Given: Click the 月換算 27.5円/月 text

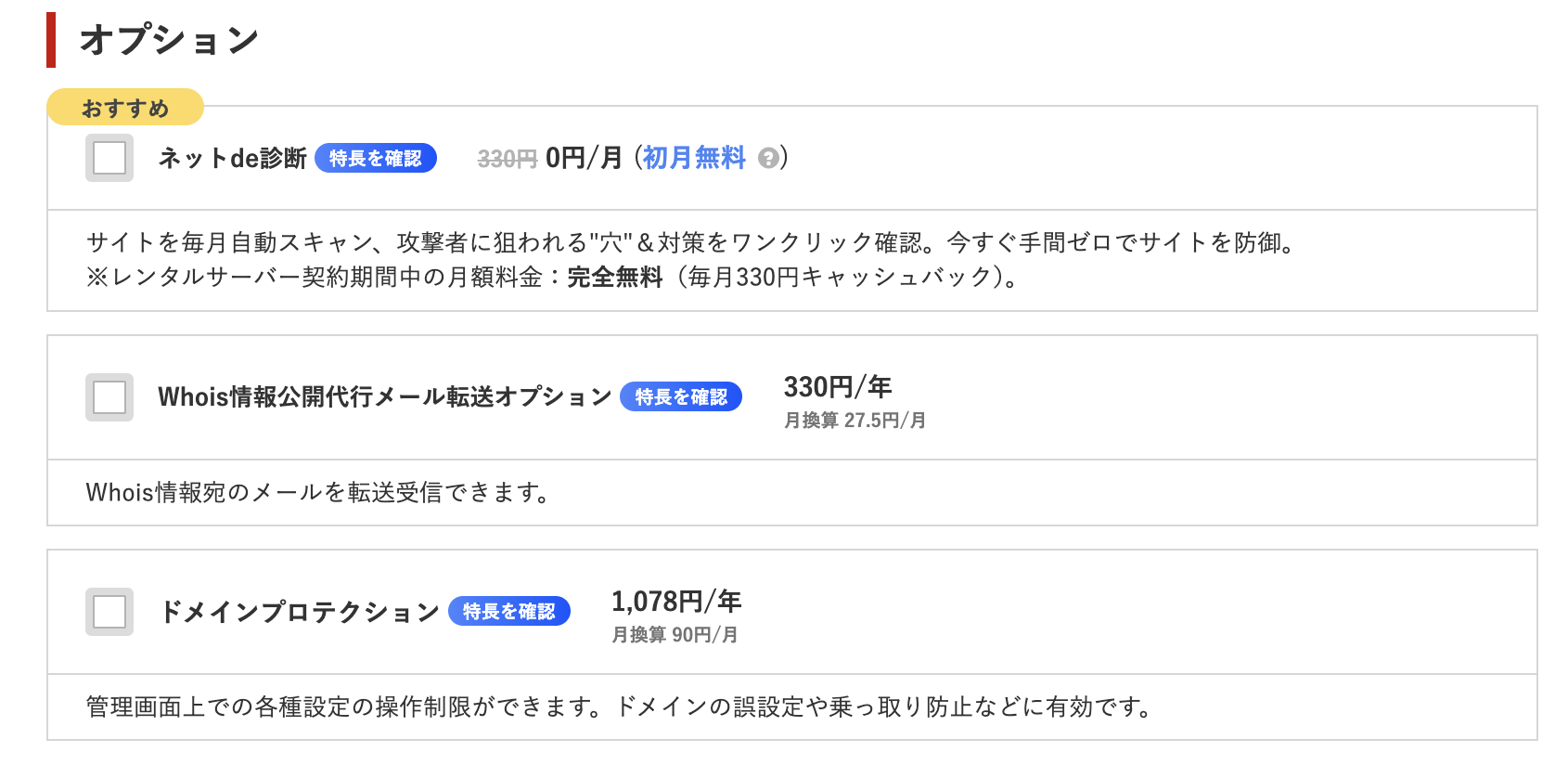Looking at the screenshot, I should [855, 421].
